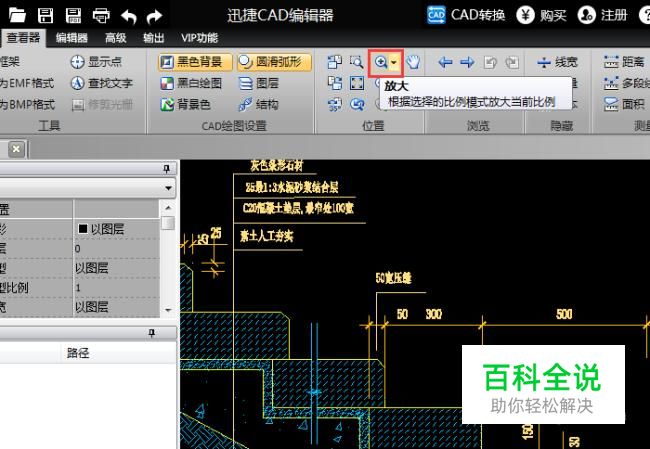Undo the last action
The image size is (650, 449).
coord(129,17)
